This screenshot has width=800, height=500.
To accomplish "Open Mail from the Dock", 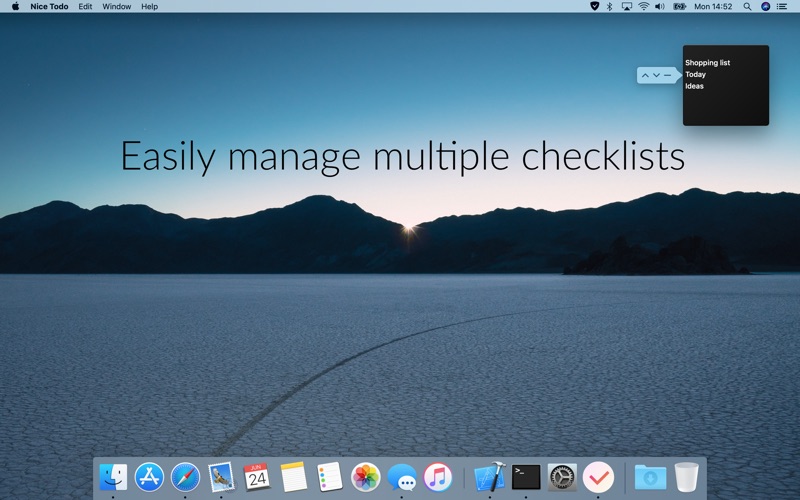I will (x=221, y=477).
